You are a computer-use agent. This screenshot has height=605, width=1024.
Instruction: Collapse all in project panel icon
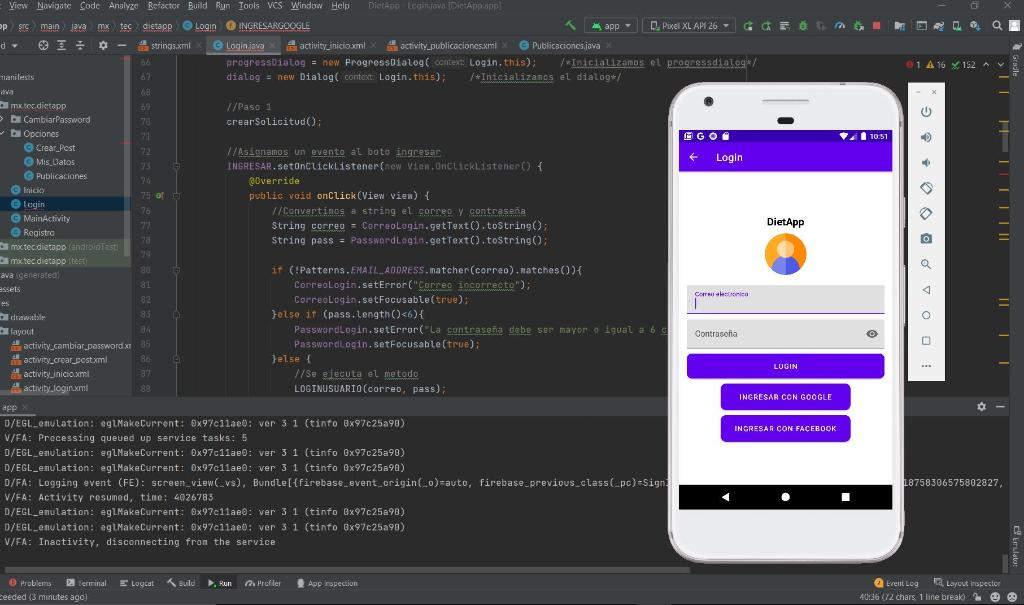(80, 46)
